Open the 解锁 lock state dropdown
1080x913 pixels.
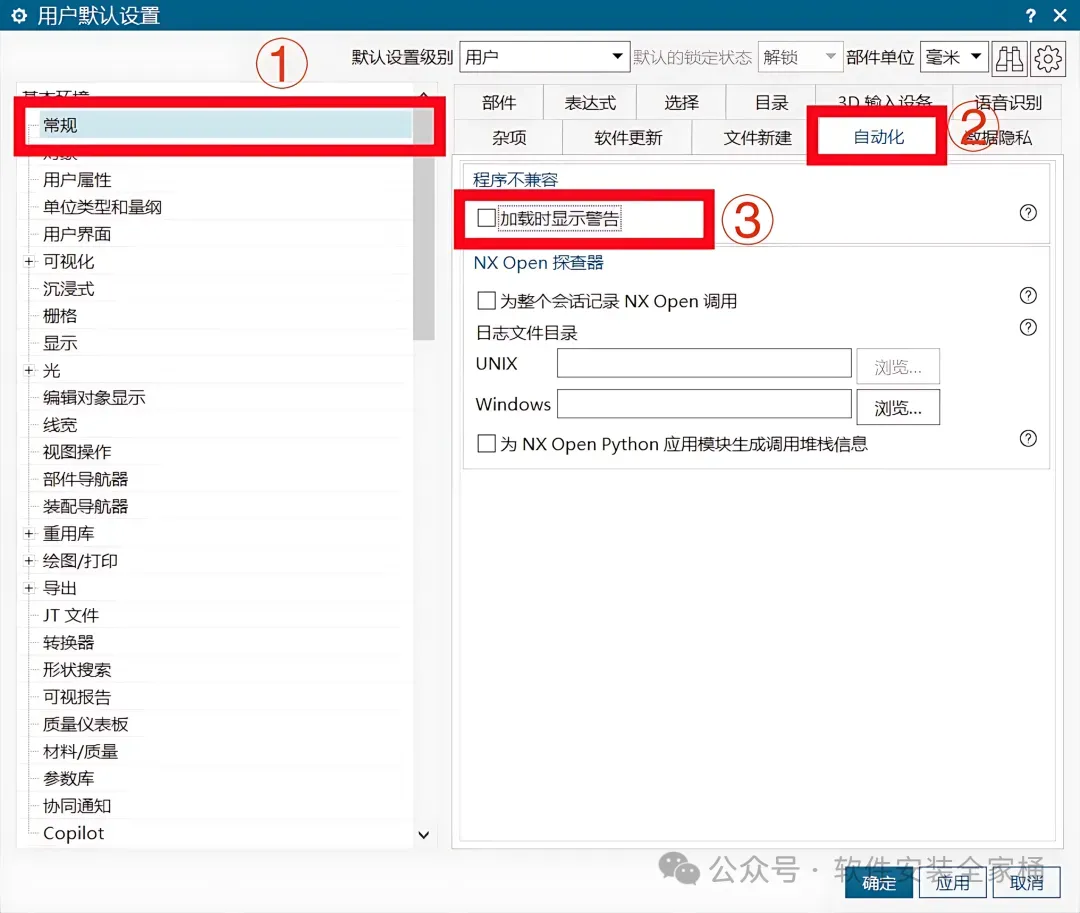click(800, 57)
